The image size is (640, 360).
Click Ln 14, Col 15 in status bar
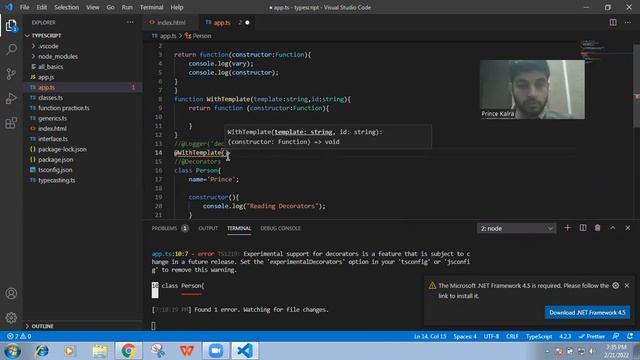(x=430, y=336)
